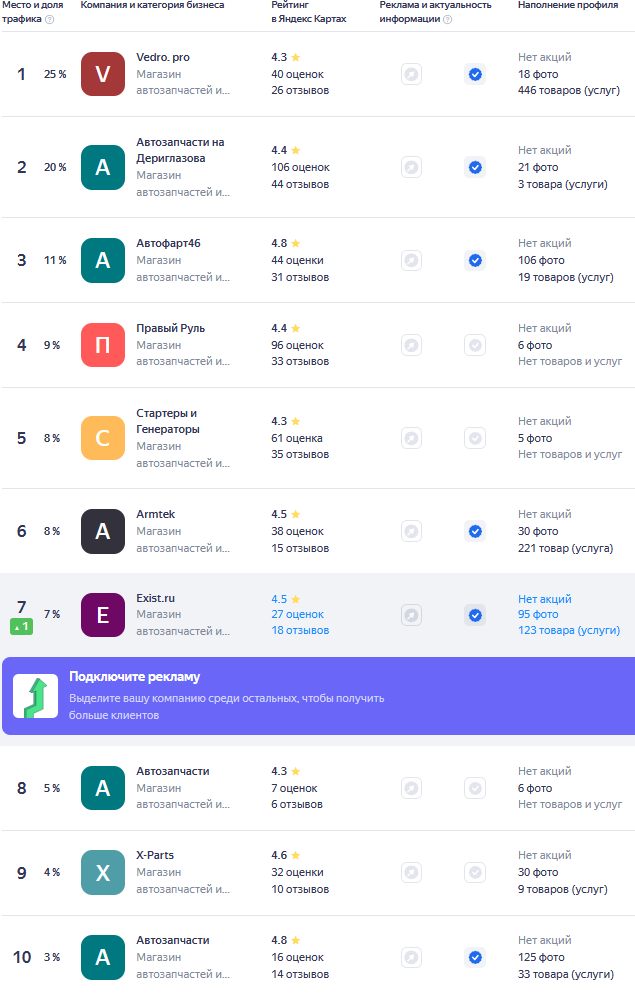
Task: Open the Vedro.pro company avatar
Action: [102, 74]
